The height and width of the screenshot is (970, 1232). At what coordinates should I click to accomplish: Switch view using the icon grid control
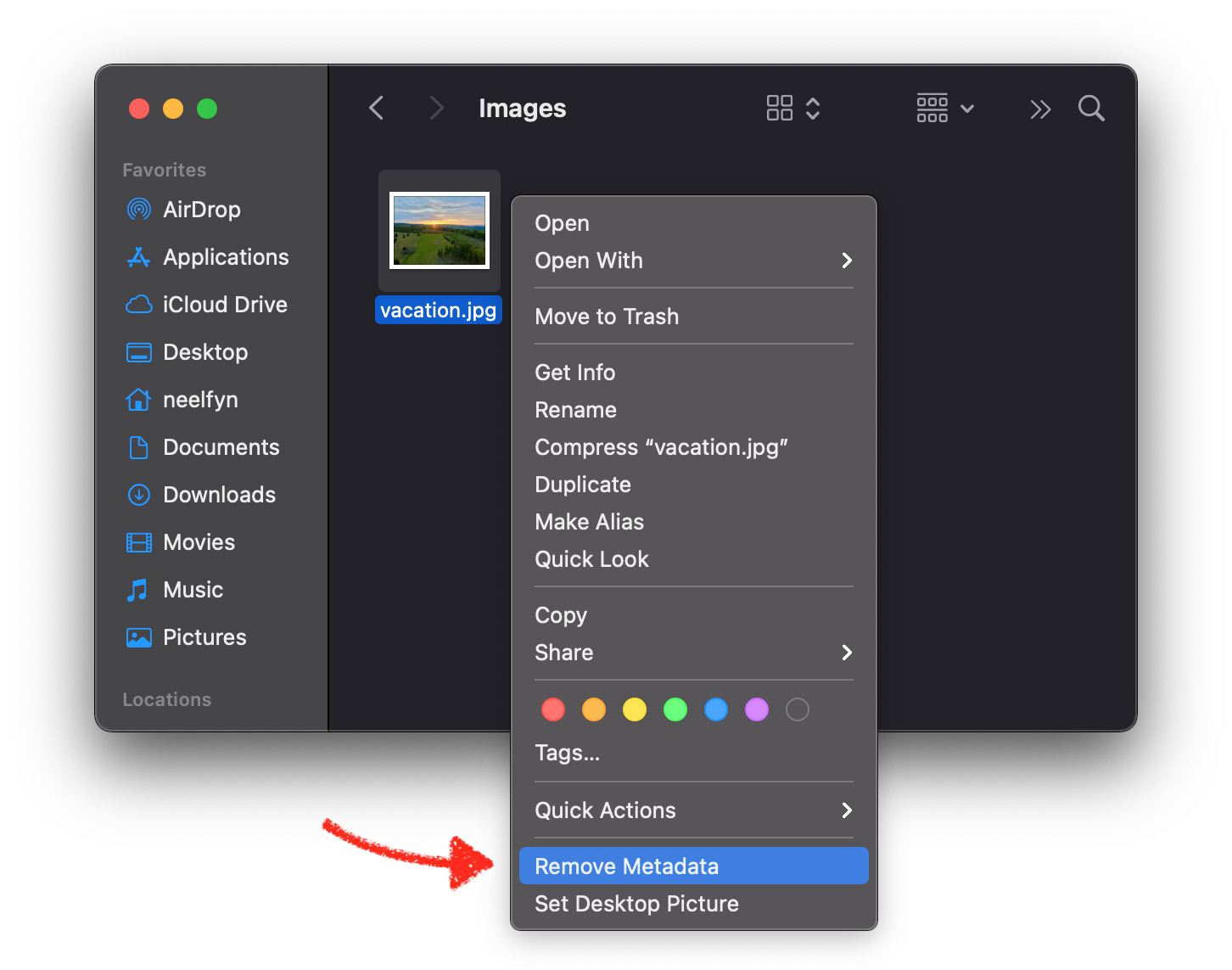pos(792,109)
